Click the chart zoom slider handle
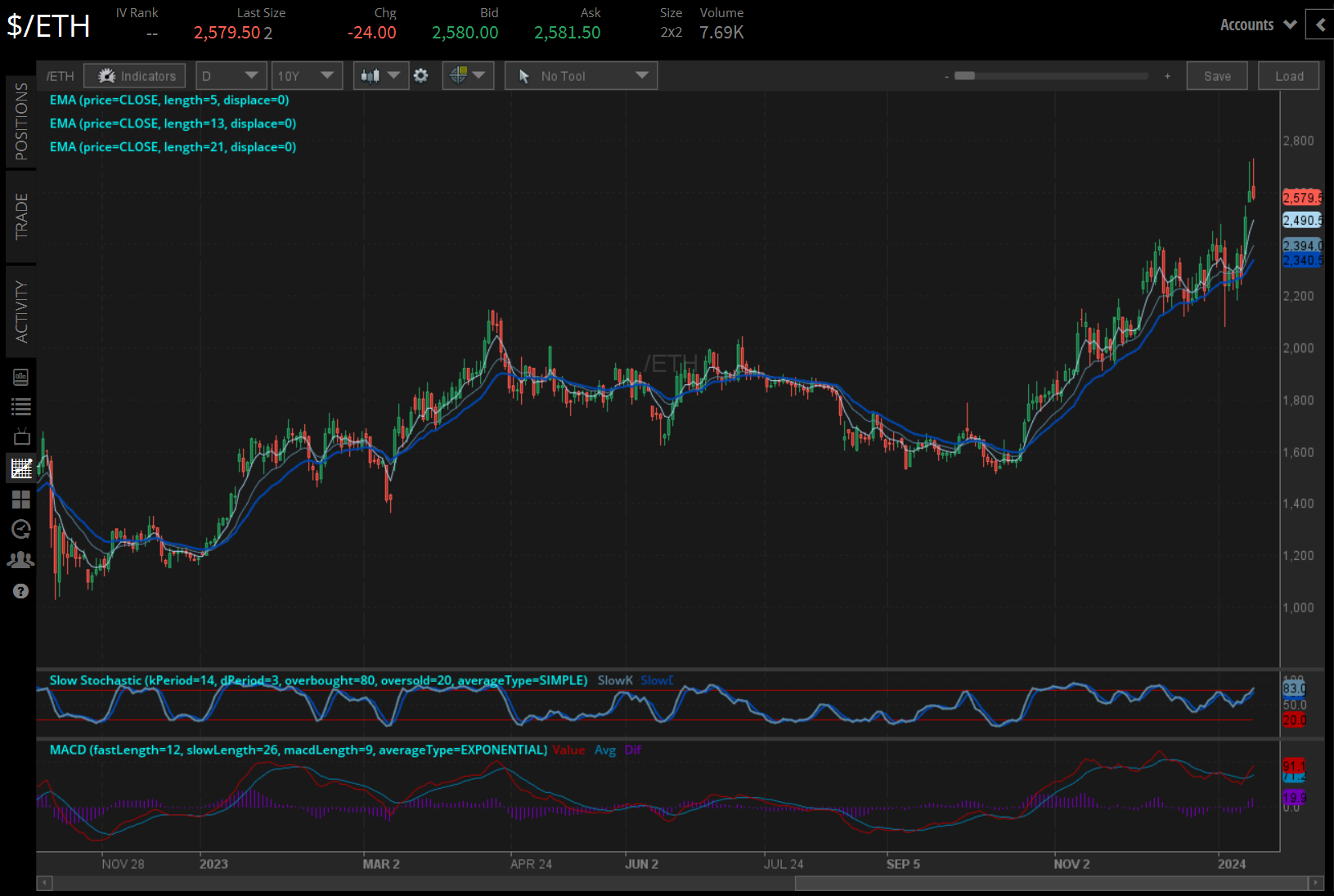 [x=965, y=76]
